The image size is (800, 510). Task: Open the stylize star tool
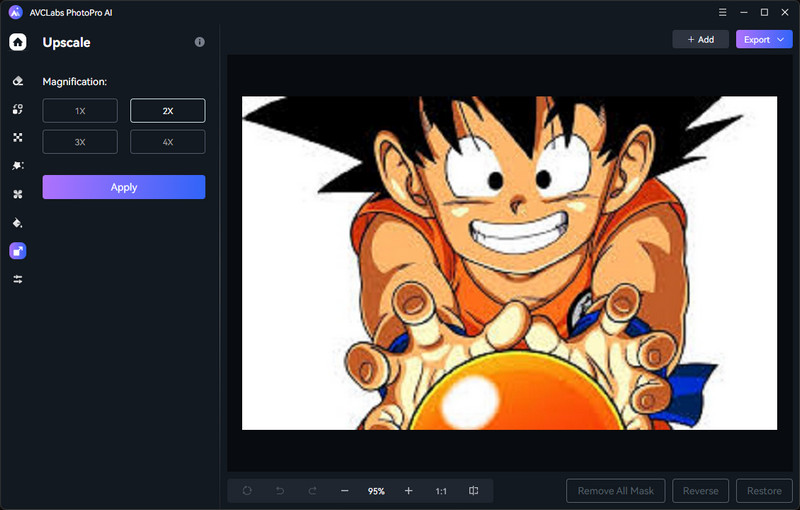[x=18, y=166]
